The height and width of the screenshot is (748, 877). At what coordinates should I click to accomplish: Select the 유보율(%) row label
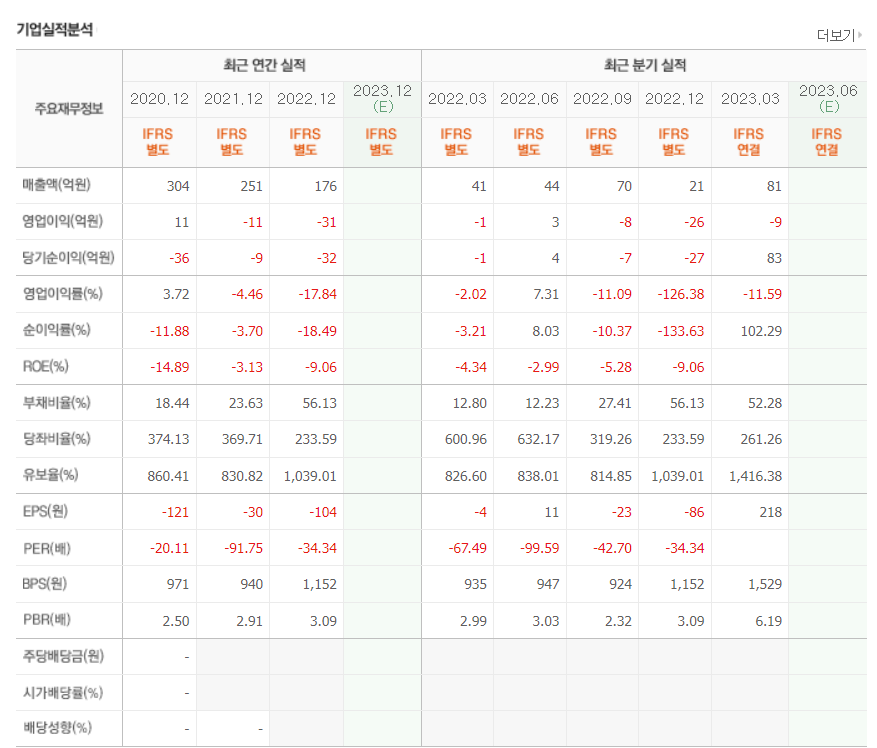click(50, 474)
